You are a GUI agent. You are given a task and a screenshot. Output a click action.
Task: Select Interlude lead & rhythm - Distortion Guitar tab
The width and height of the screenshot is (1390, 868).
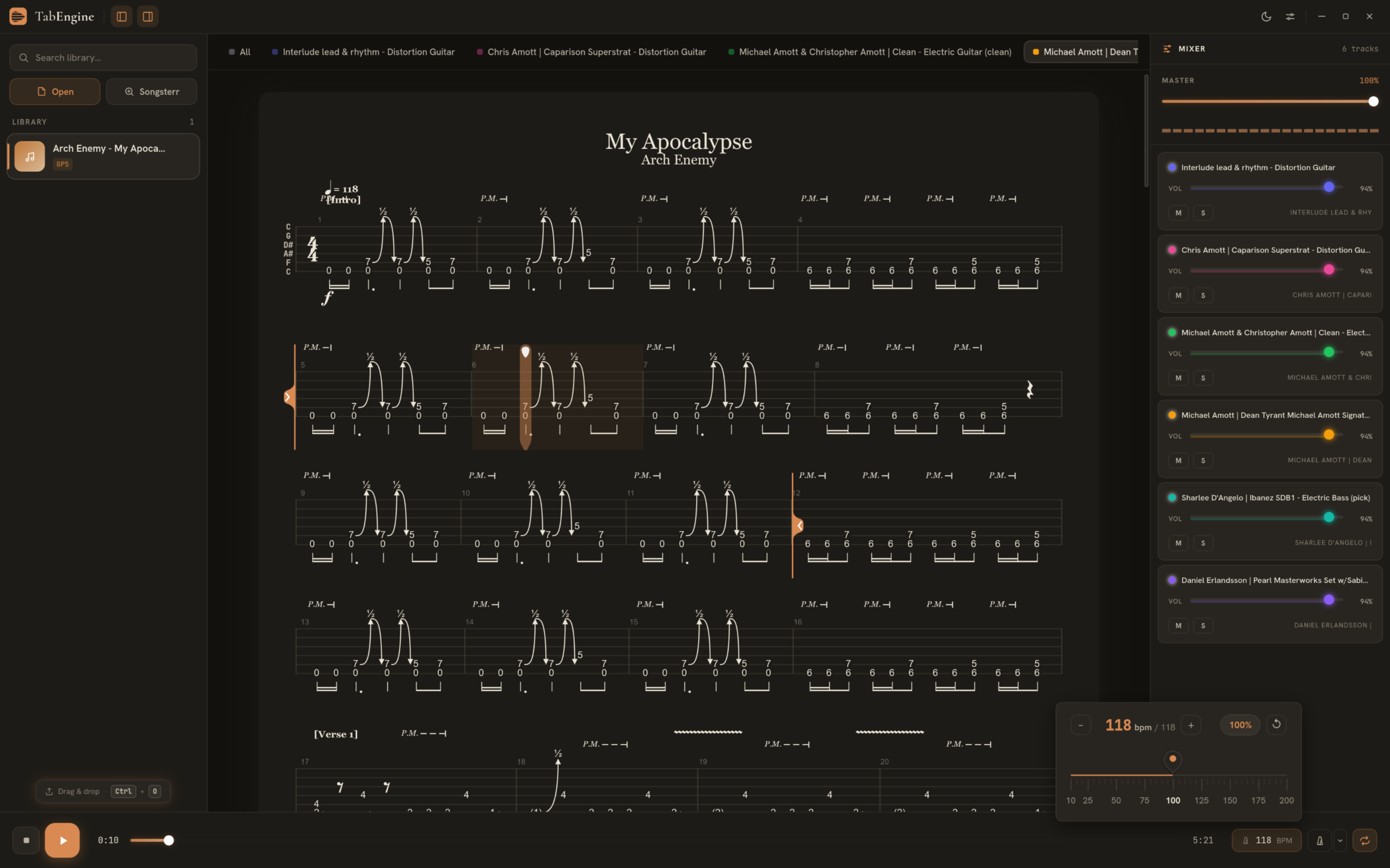click(x=363, y=52)
